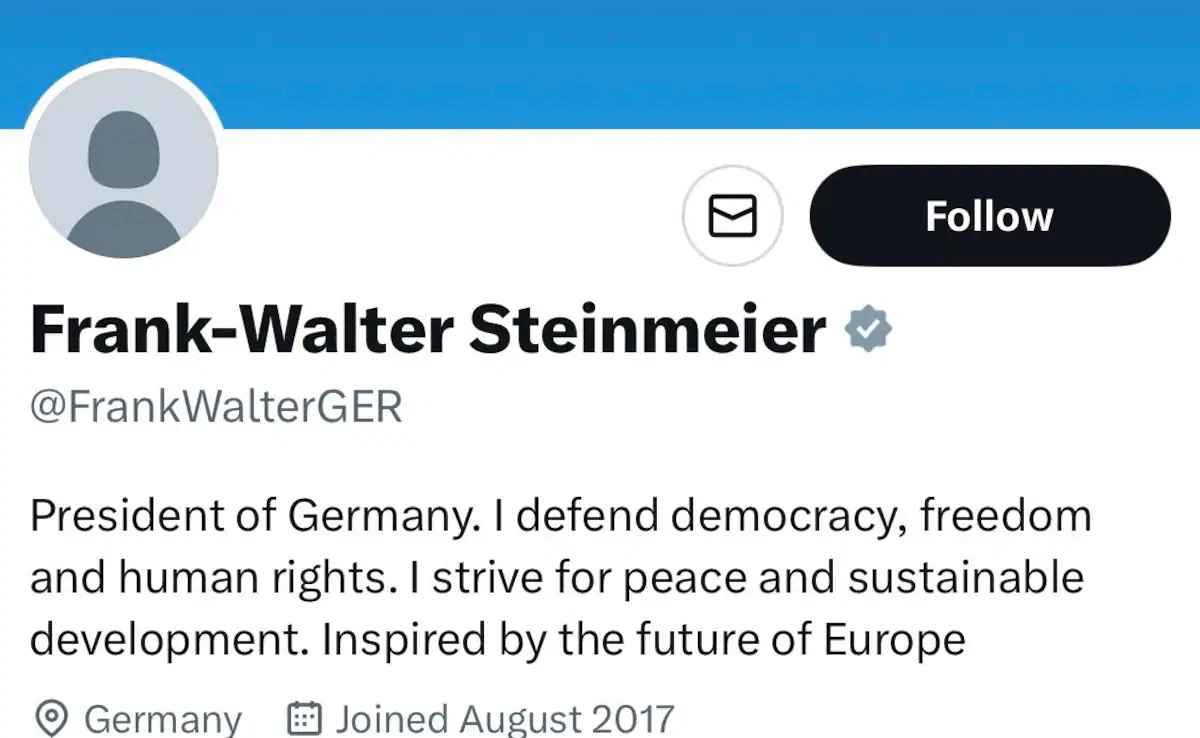Click the Joined August 2017 text

(x=505, y=719)
